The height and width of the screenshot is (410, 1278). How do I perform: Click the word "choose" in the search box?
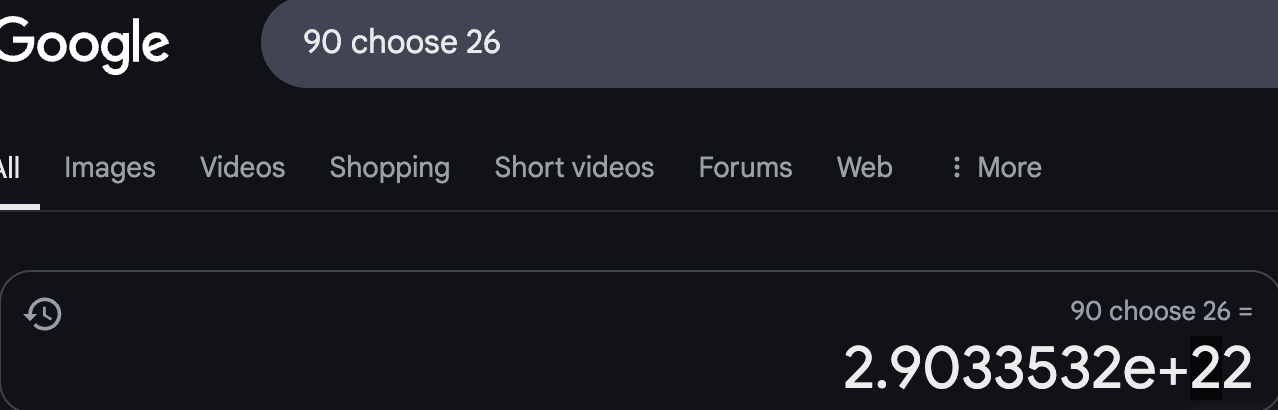click(404, 42)
